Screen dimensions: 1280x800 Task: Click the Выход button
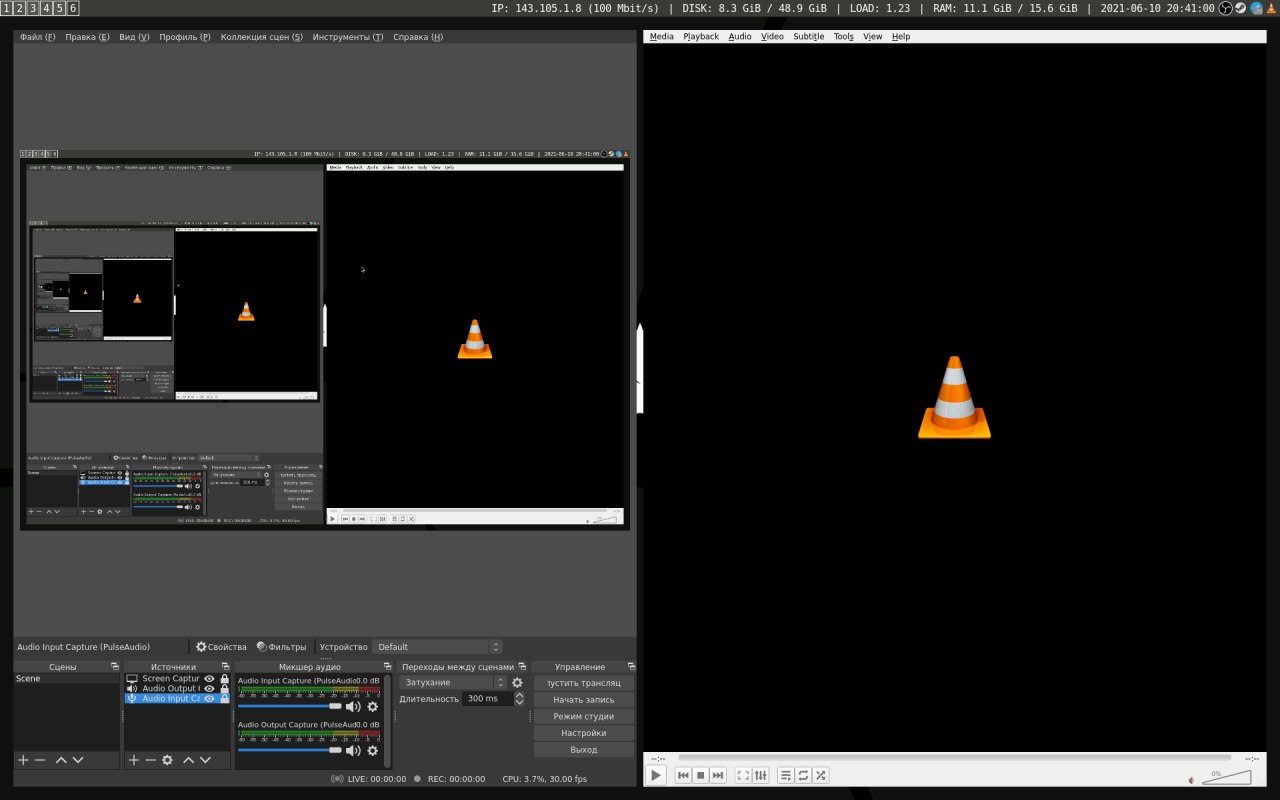pos(584,750)
